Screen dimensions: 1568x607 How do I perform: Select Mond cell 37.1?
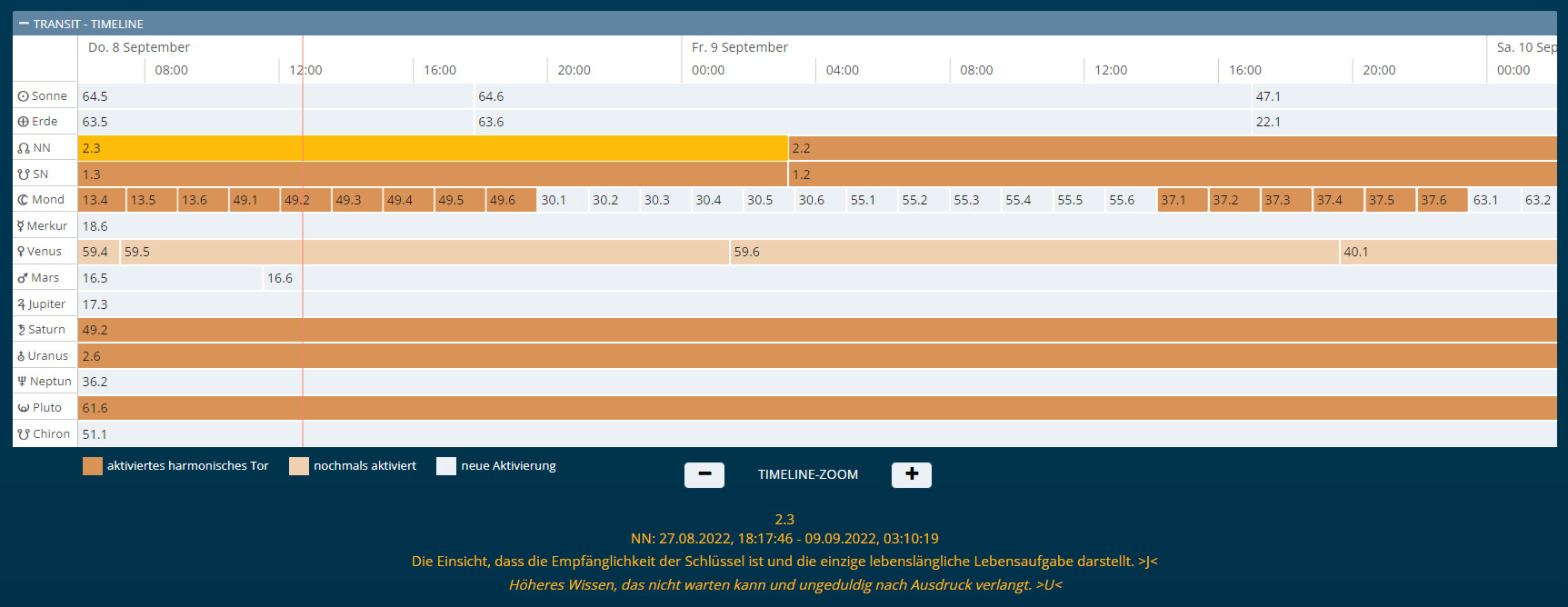[x=1182, y=200]
